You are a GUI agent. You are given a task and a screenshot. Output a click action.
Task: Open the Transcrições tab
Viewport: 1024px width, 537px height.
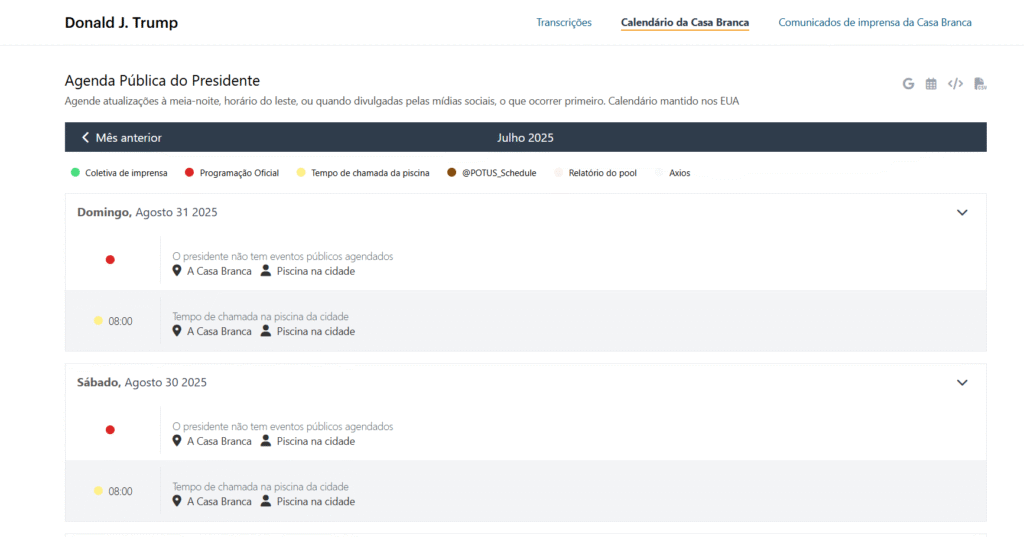point(564,22)
